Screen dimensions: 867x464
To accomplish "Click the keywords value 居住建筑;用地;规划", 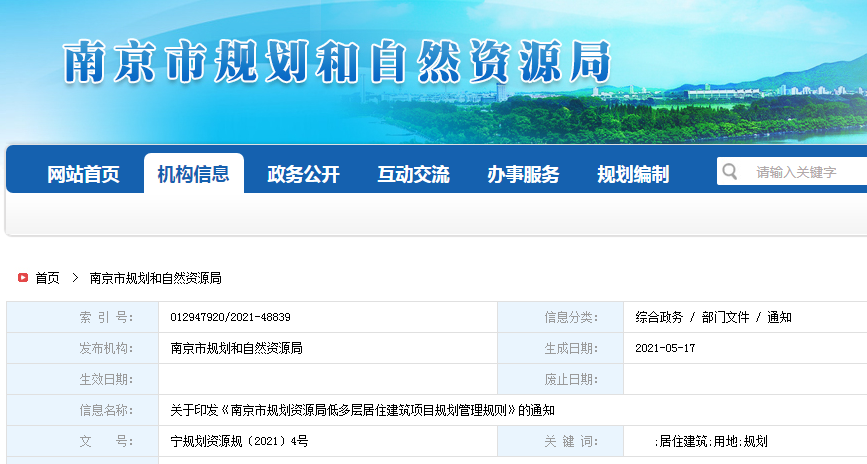I will pos(711,441).
